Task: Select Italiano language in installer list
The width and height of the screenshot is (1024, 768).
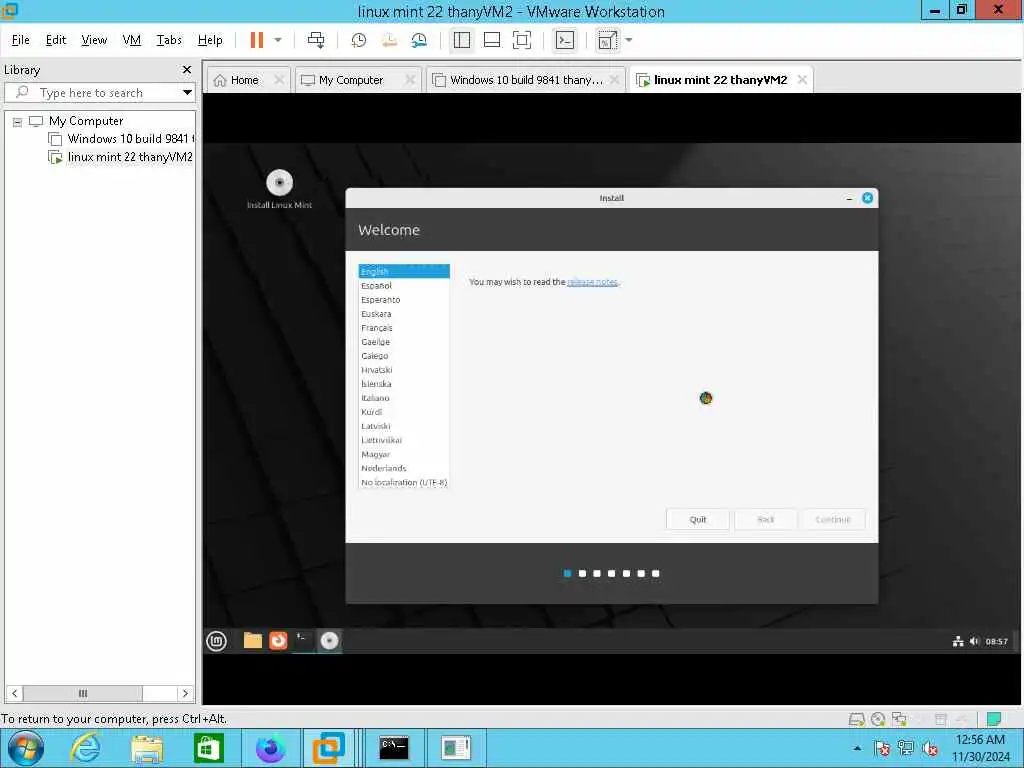Action: 404,398
